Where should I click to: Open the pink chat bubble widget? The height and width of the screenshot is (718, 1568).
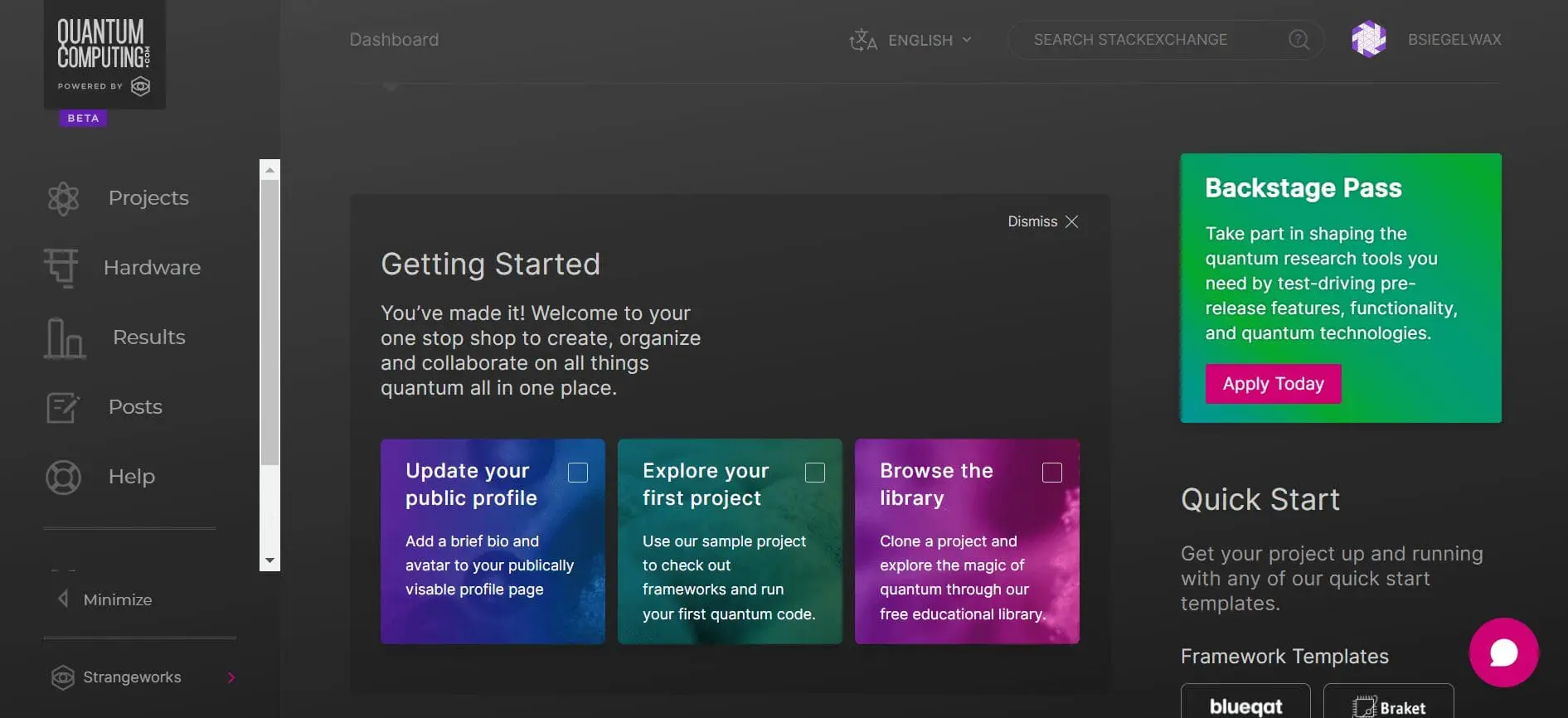(x=1503, y=653)
